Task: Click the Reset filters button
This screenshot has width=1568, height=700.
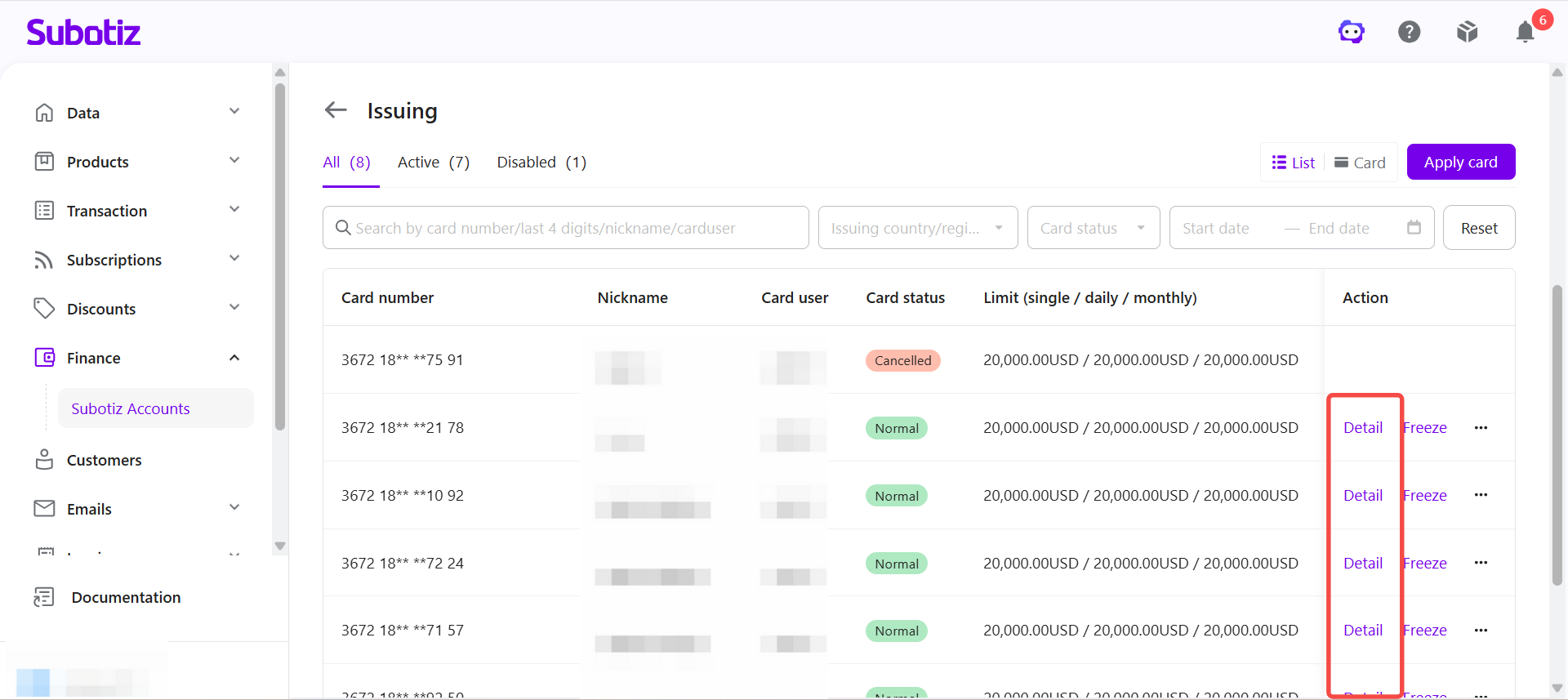Action: pyautogui.click(x=1479, y=228)
